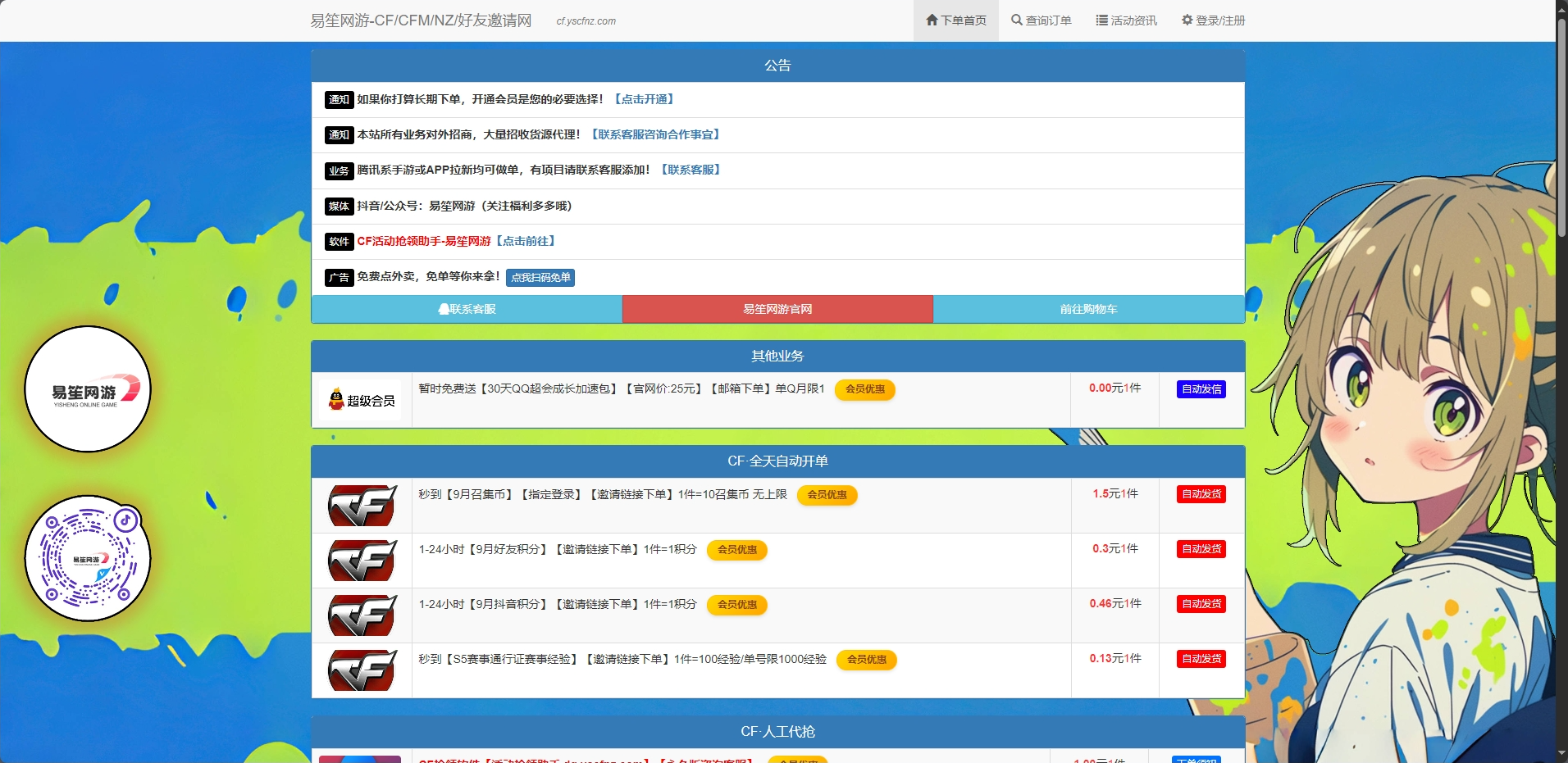1568x763 pixels.
Task: Click CF logo for 9月好友积分 item
Action: [362, 561]
